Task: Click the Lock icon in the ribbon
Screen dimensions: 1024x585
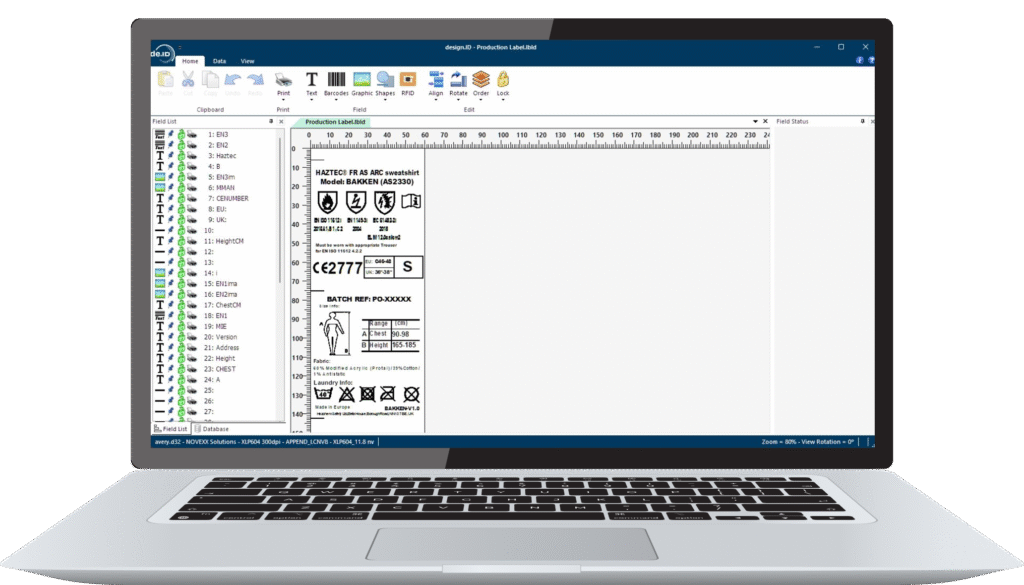Action: coord(503,78)
